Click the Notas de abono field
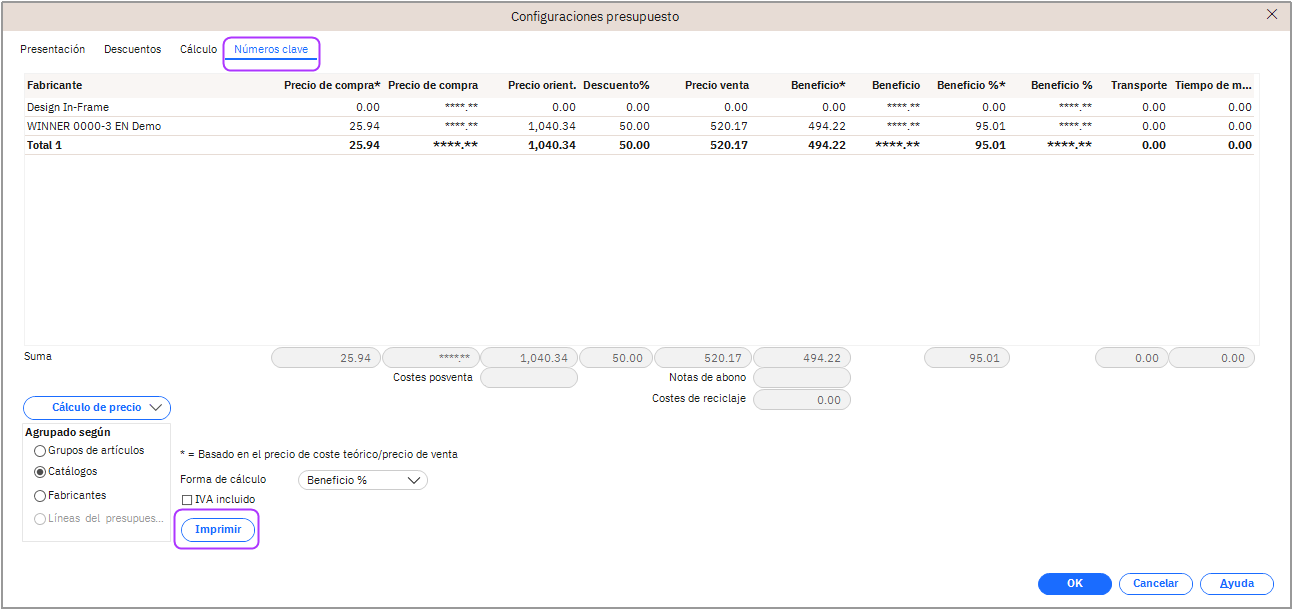The width and height of the screenshot is (1293, 610). 801,378
